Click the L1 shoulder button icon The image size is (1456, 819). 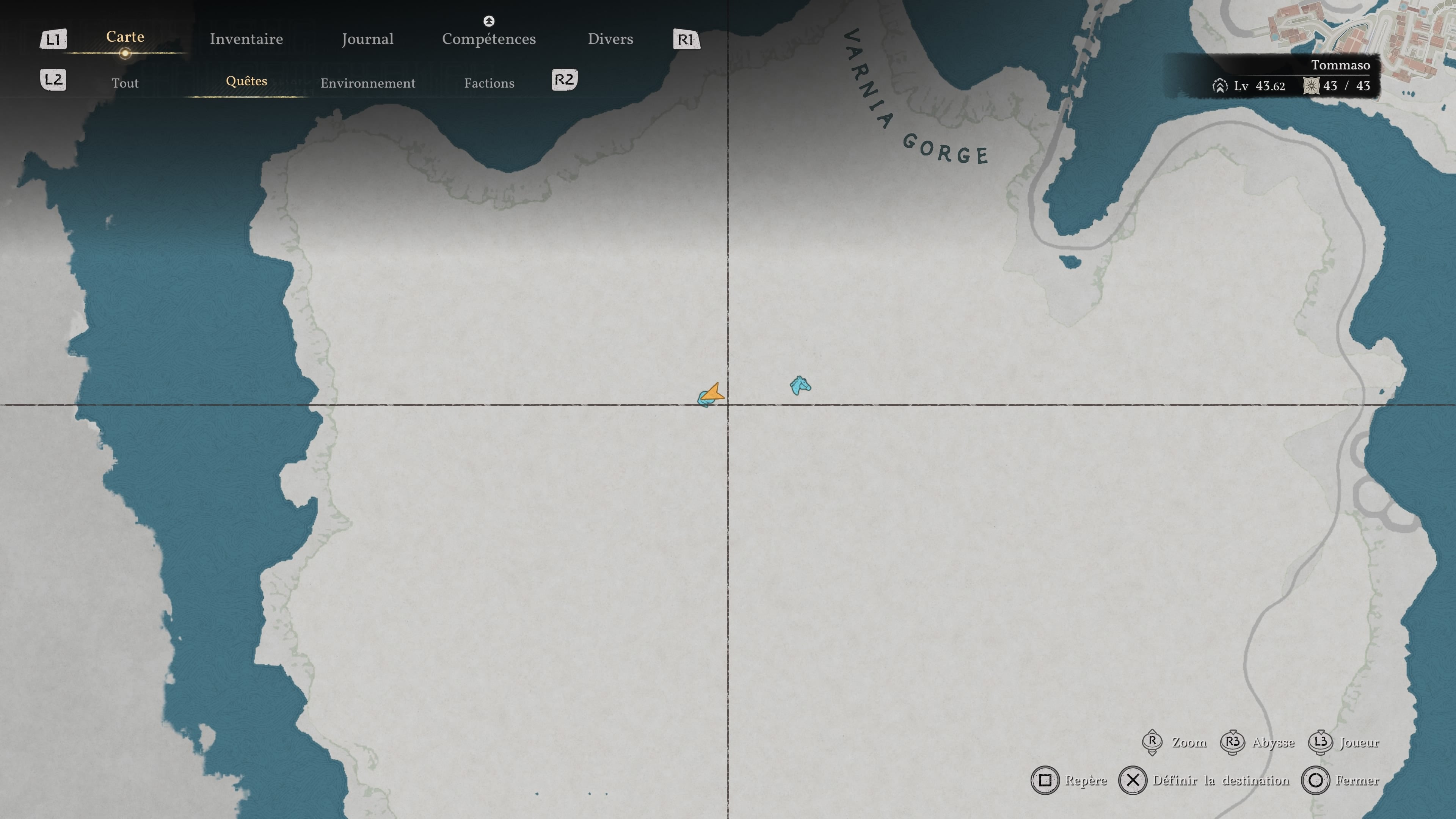[x=53, y=39]
